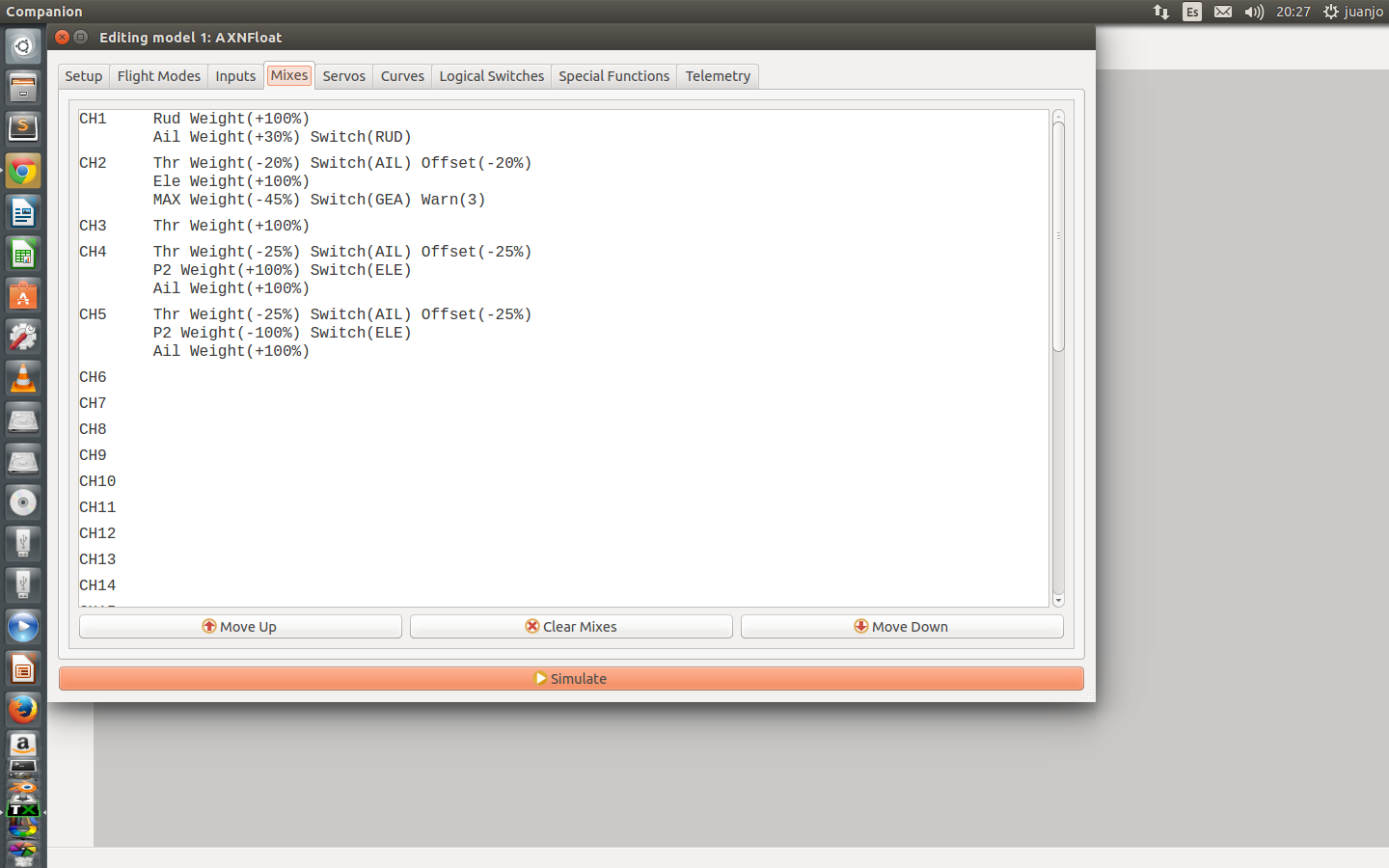Image resolution: width=1389 pixels, height=868 pixels.
Task: Open the network indicator in top bar
Action: point(1160,12)
